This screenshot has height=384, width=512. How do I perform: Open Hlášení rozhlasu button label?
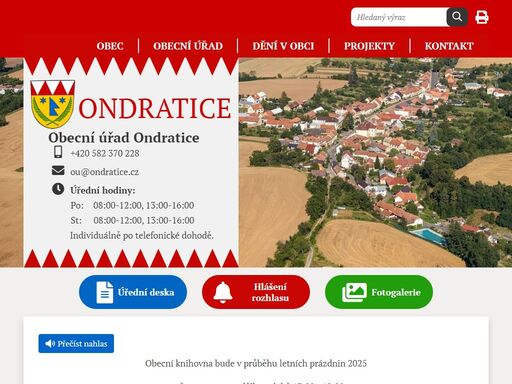click(x=270, y=292)
